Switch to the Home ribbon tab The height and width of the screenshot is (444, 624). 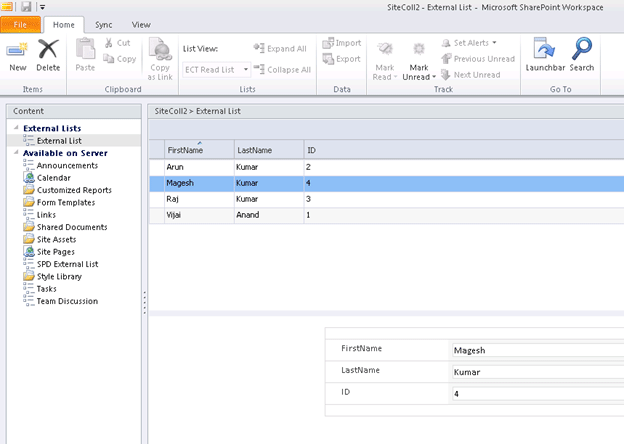click(64, 25)
